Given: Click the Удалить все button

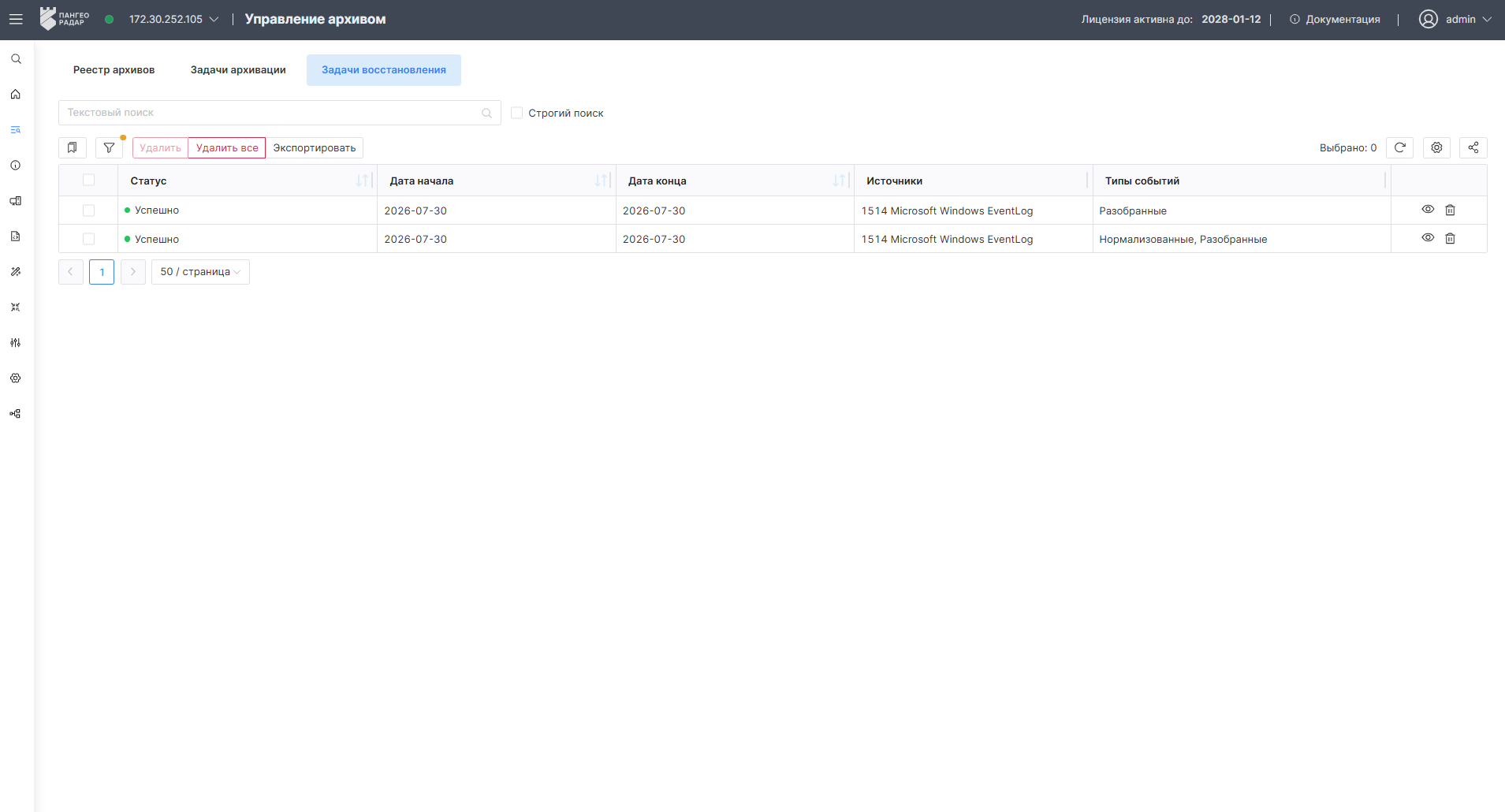Looking at the screenshot, I should click(227, 147).
